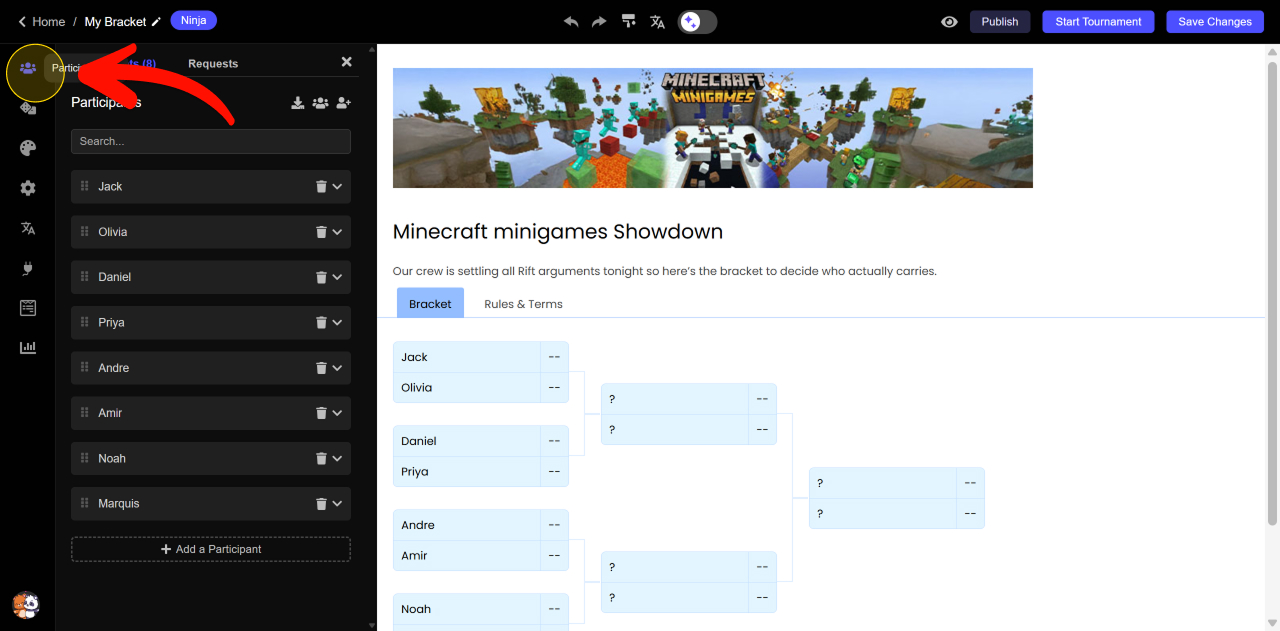Click the page vertical scrollbar
The width and height of the screenshot is (1280, 631).
click(x=1272, y=300)
